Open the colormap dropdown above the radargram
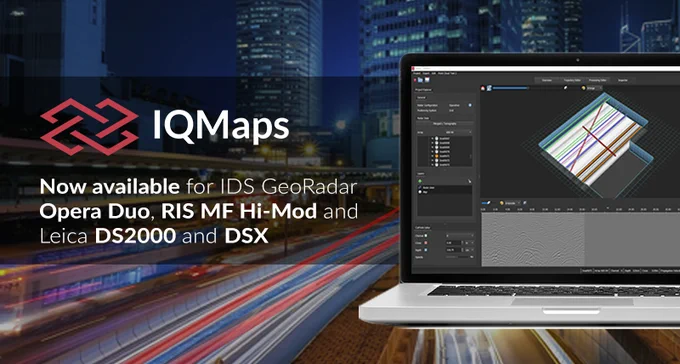680x364 pixels. tap(513, 203)
